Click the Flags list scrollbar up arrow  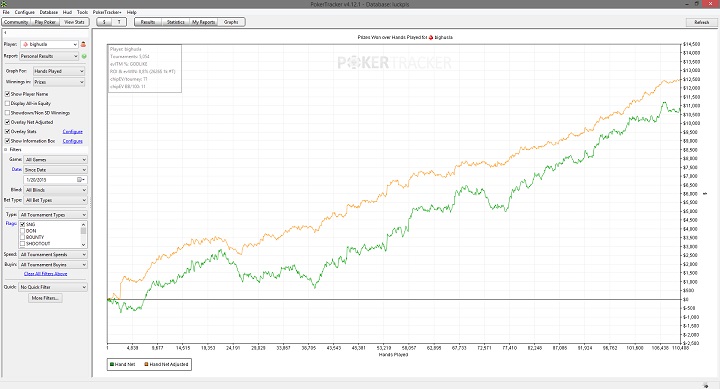point(84,224)
